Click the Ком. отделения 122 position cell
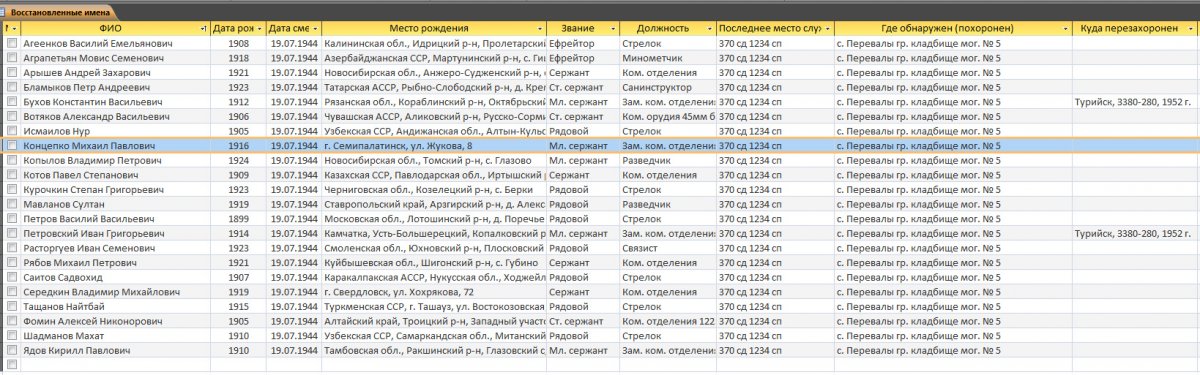The height and width of the screenshot is (375, 1200). tap(667, 320)
